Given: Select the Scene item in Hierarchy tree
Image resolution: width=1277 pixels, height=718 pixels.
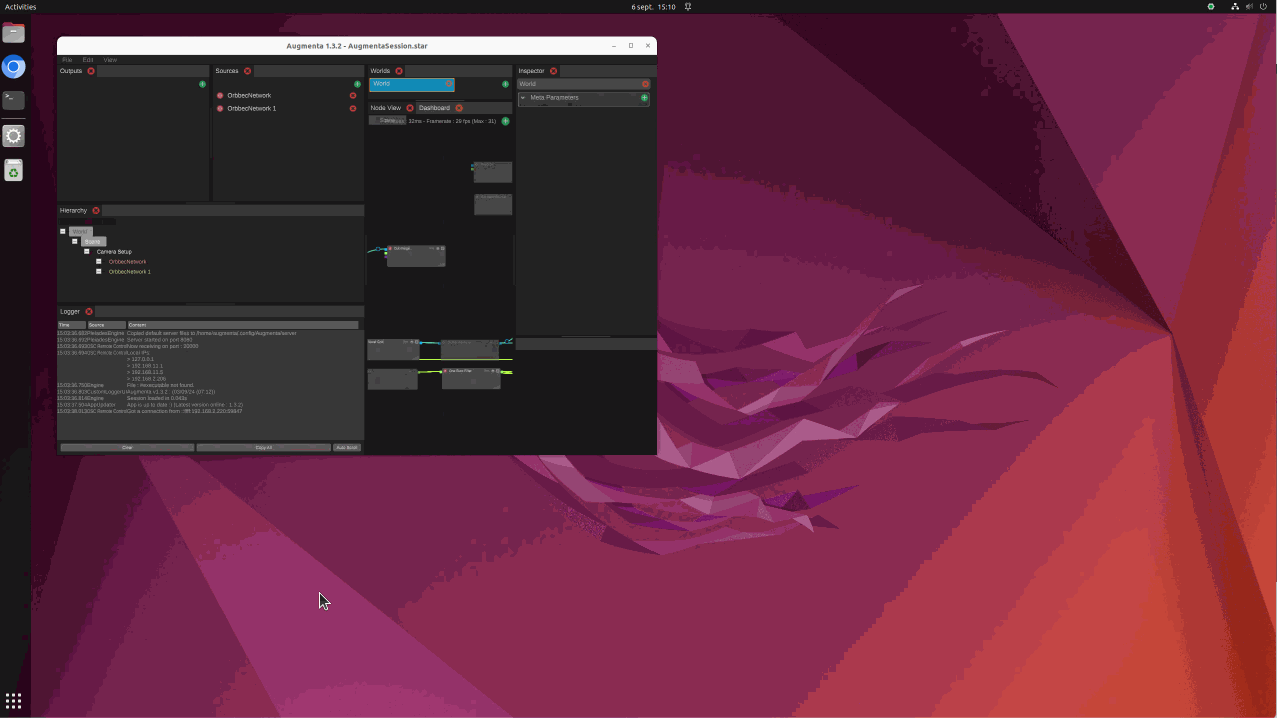Looking at the screenshot, I should coord(93,242).
